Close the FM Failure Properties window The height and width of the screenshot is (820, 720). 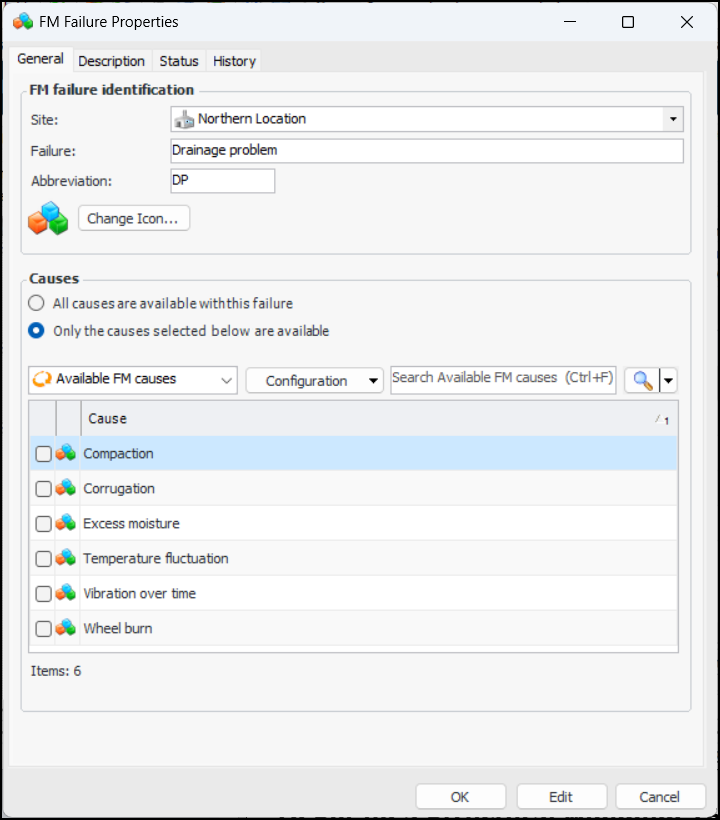687,22
